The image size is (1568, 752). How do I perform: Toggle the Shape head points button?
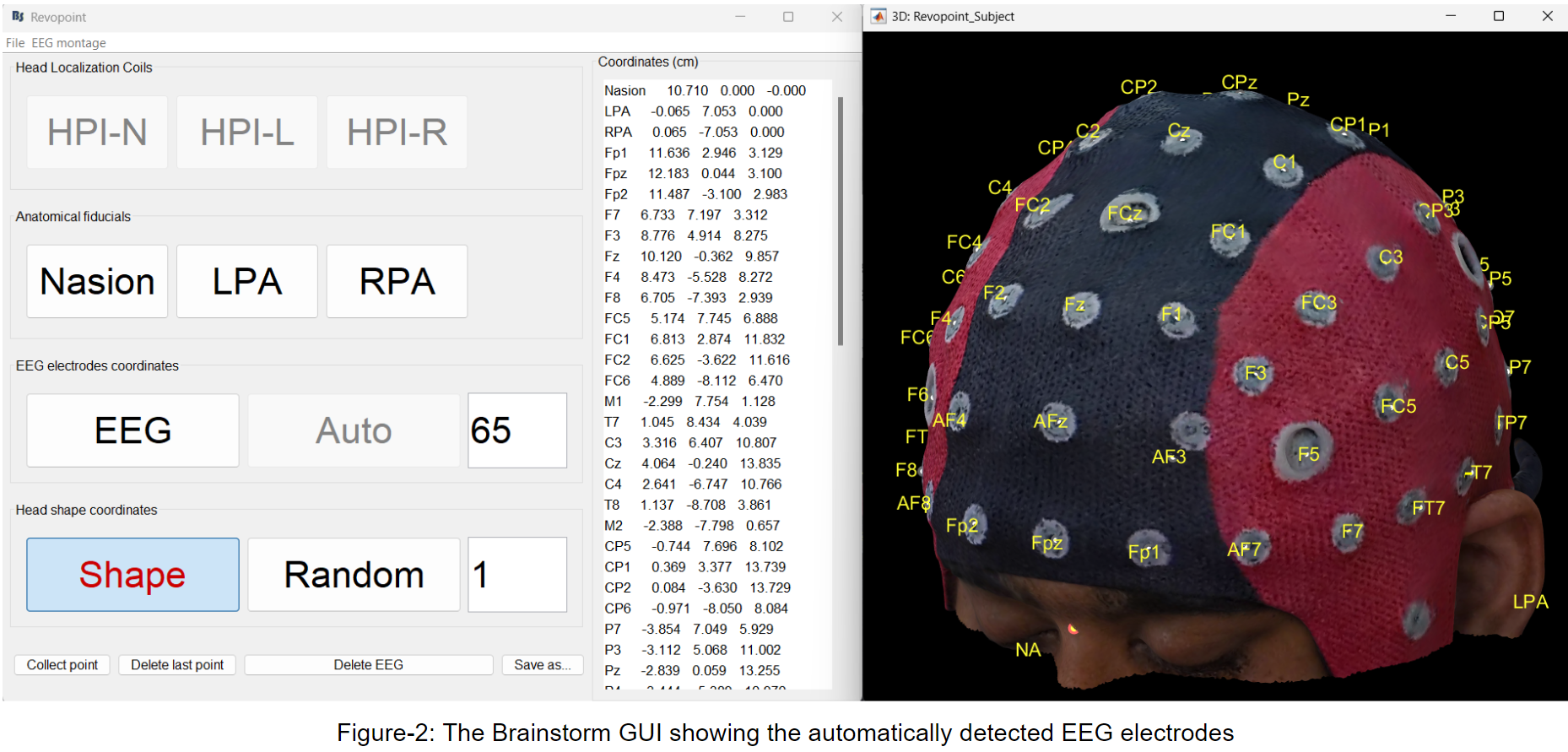pyautogui.click(x=132, y=575)
